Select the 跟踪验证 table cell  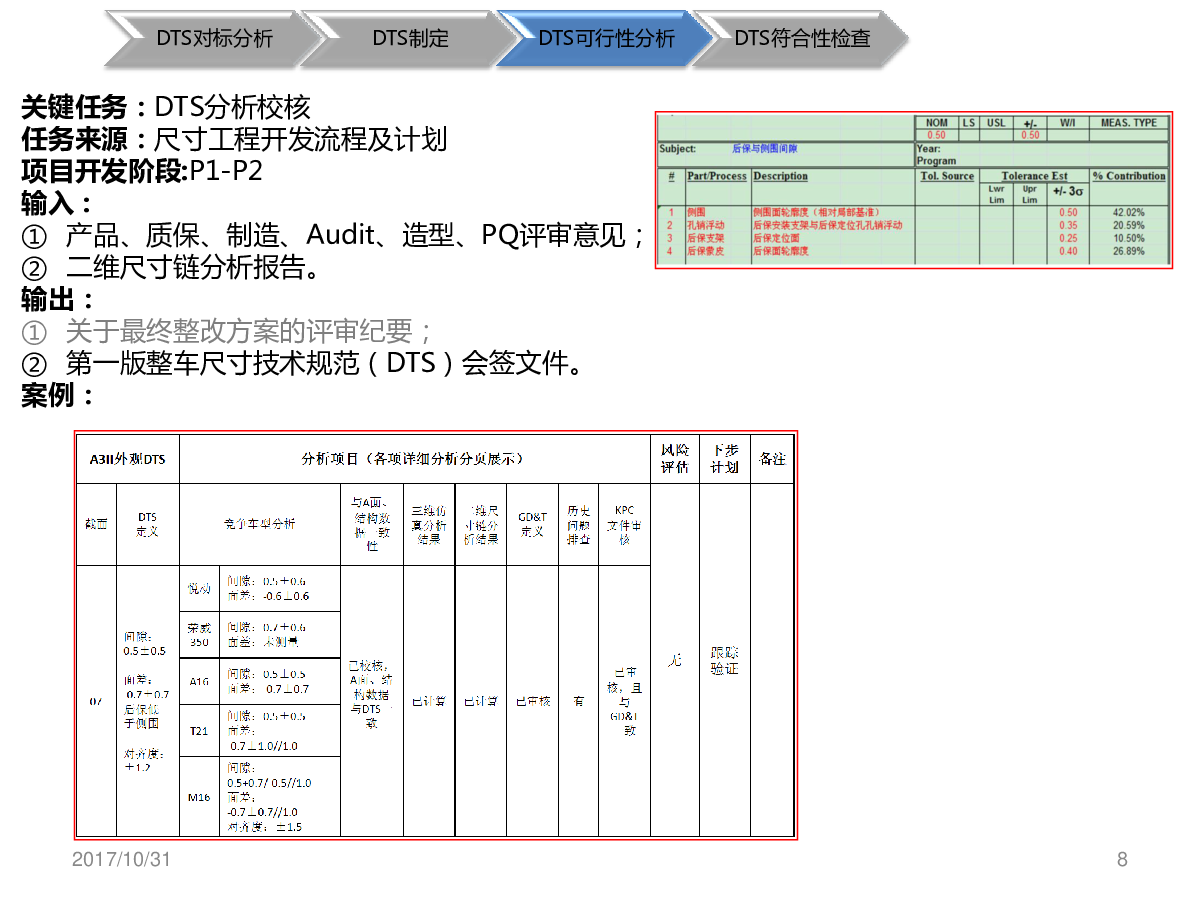tap(724, 660)
